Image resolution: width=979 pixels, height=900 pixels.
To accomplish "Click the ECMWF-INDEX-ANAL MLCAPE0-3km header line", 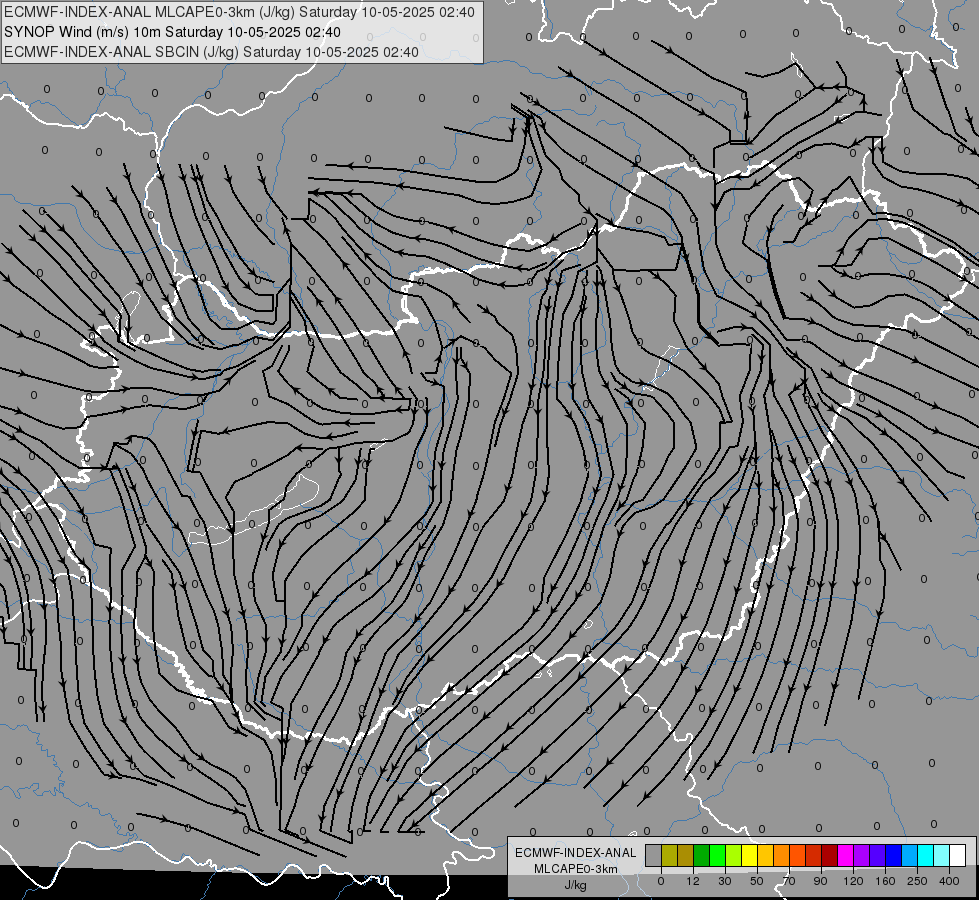I will [239, 12].
